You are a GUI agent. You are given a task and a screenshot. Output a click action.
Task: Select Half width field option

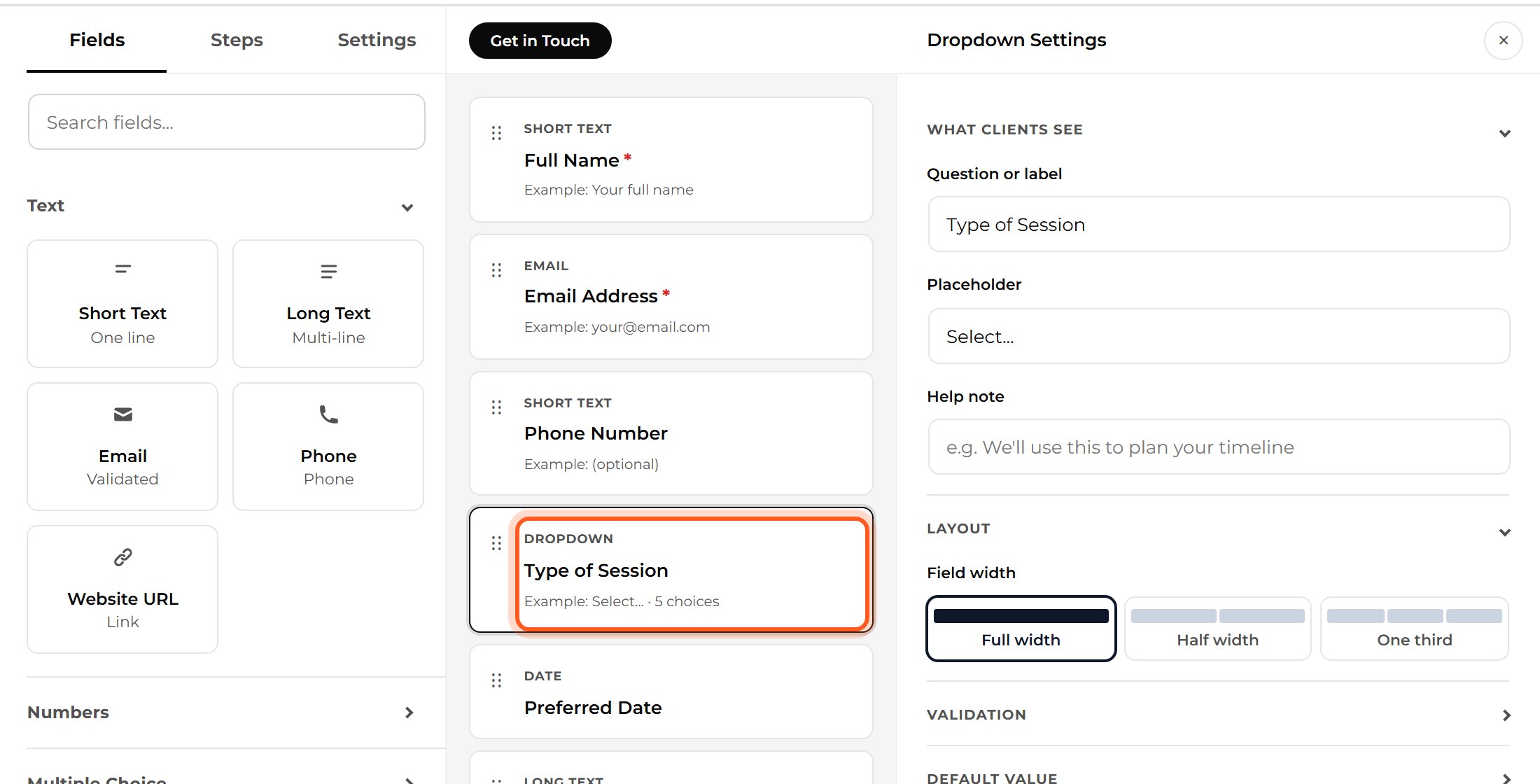point(1217,629)
